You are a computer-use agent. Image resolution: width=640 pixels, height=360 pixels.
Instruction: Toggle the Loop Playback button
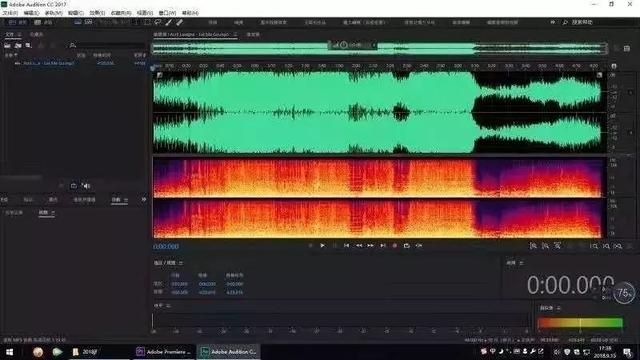pyautogui.click(x=407, y=246)
